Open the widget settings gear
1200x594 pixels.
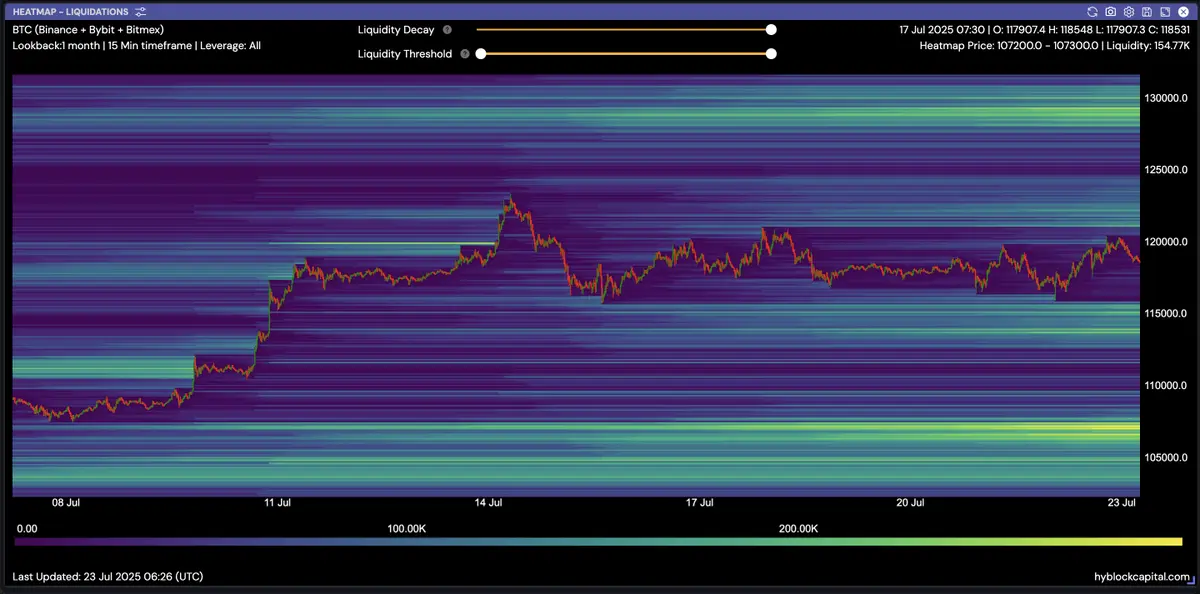1129,11
